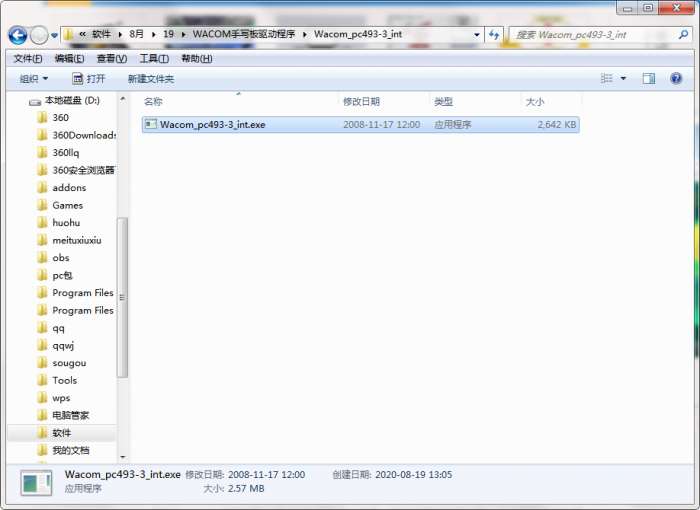Select the addons folder
Viewport: 700px width, 510px height.
point(69,188)
